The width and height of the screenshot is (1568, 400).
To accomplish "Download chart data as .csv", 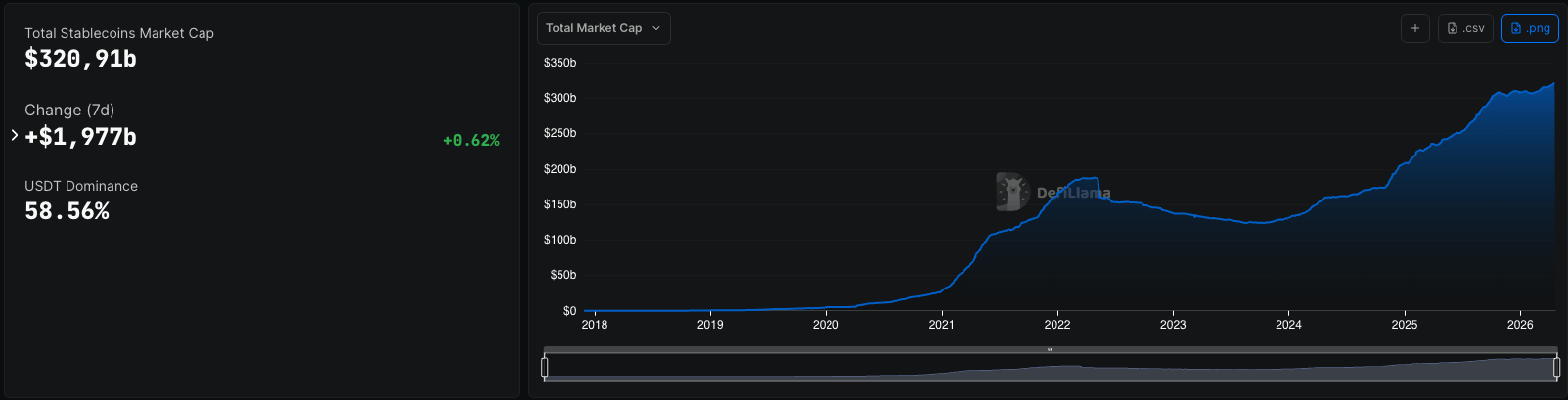I will [1465, 28].
